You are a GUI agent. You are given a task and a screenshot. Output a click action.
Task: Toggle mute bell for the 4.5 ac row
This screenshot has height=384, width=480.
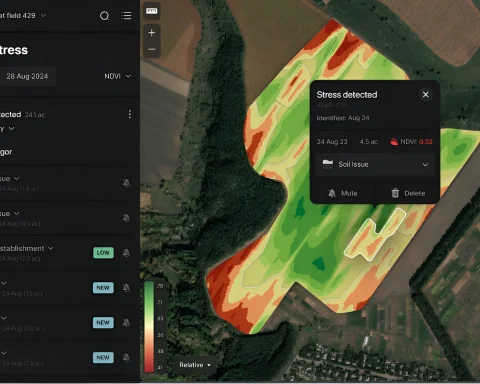(x=126, y=218)
